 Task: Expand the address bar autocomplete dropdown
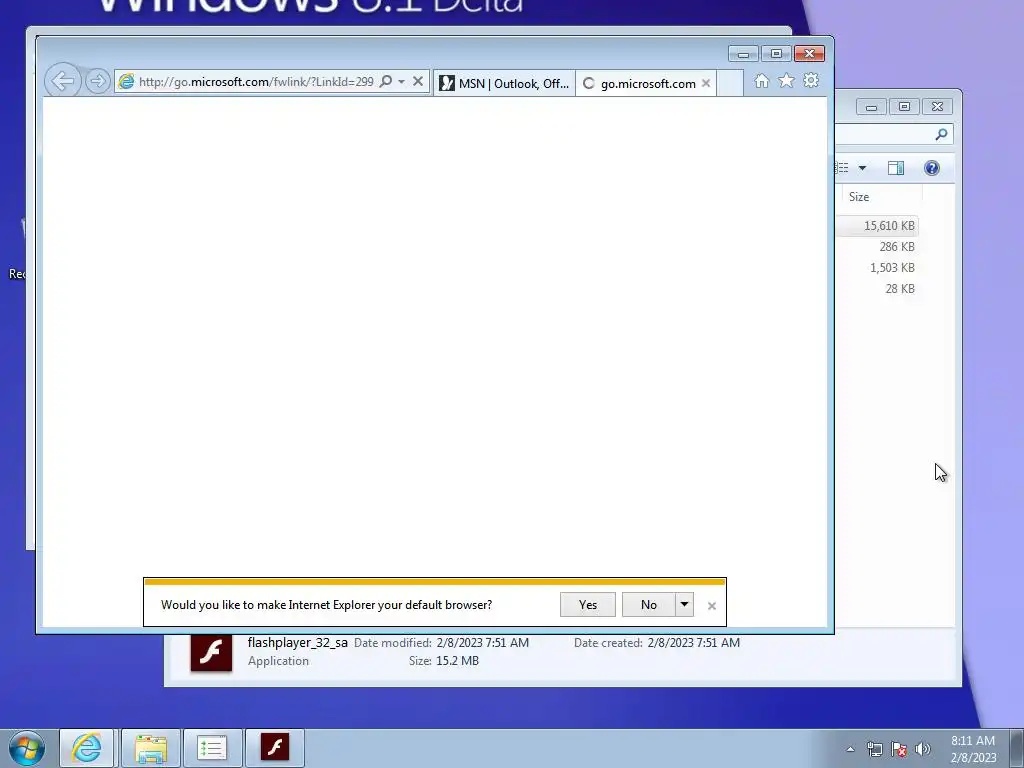(x=402, y=82)
